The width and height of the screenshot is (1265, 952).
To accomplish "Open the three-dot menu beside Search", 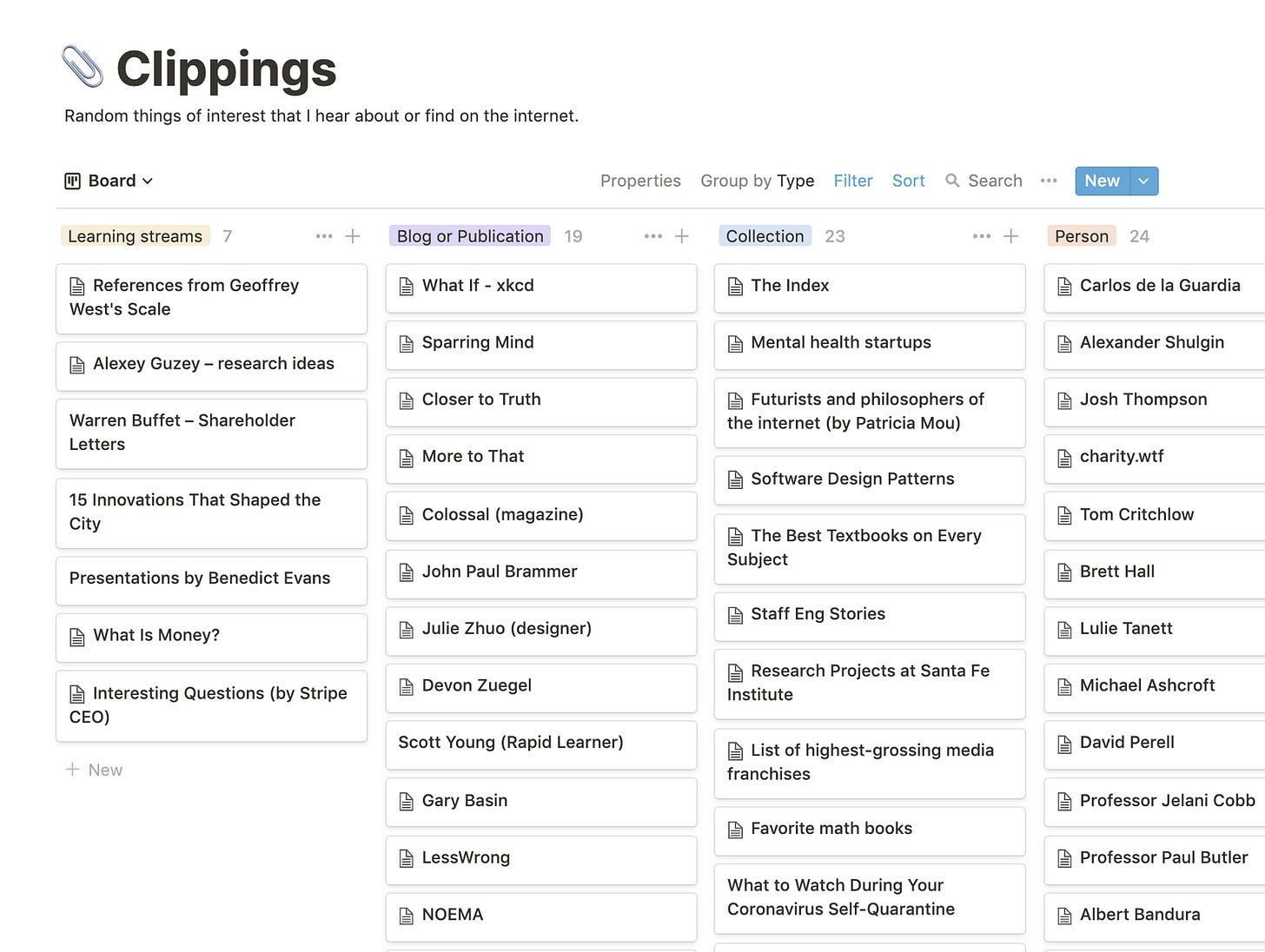I will (x=1049, y=181).
